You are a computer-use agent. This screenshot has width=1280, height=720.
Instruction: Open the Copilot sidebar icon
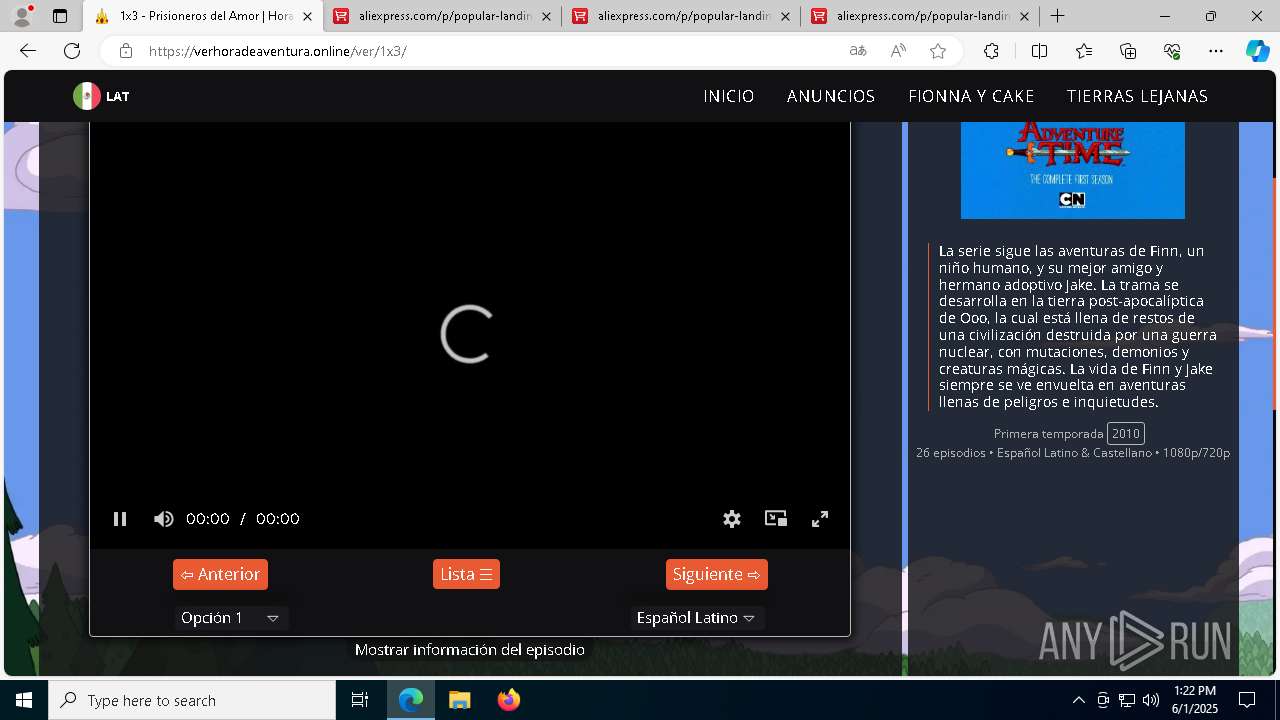(x=1257, y=51)
